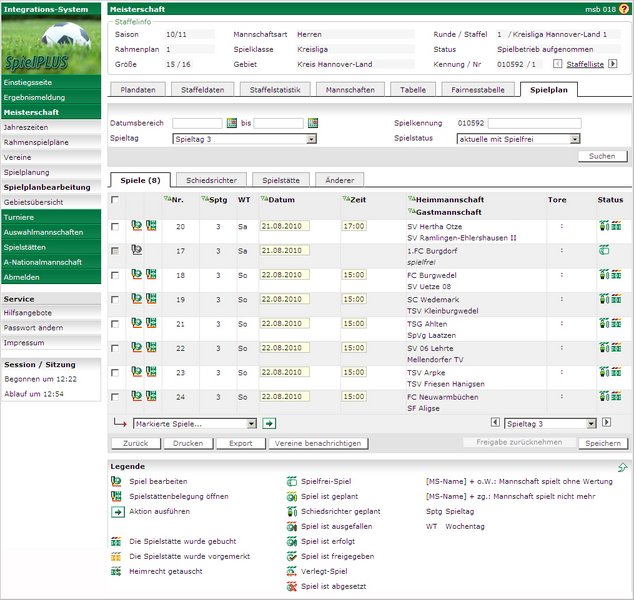Go to the previous Spieltag with the arrow
This screenshot has height=600, width=634.
[x=495, y=424]
